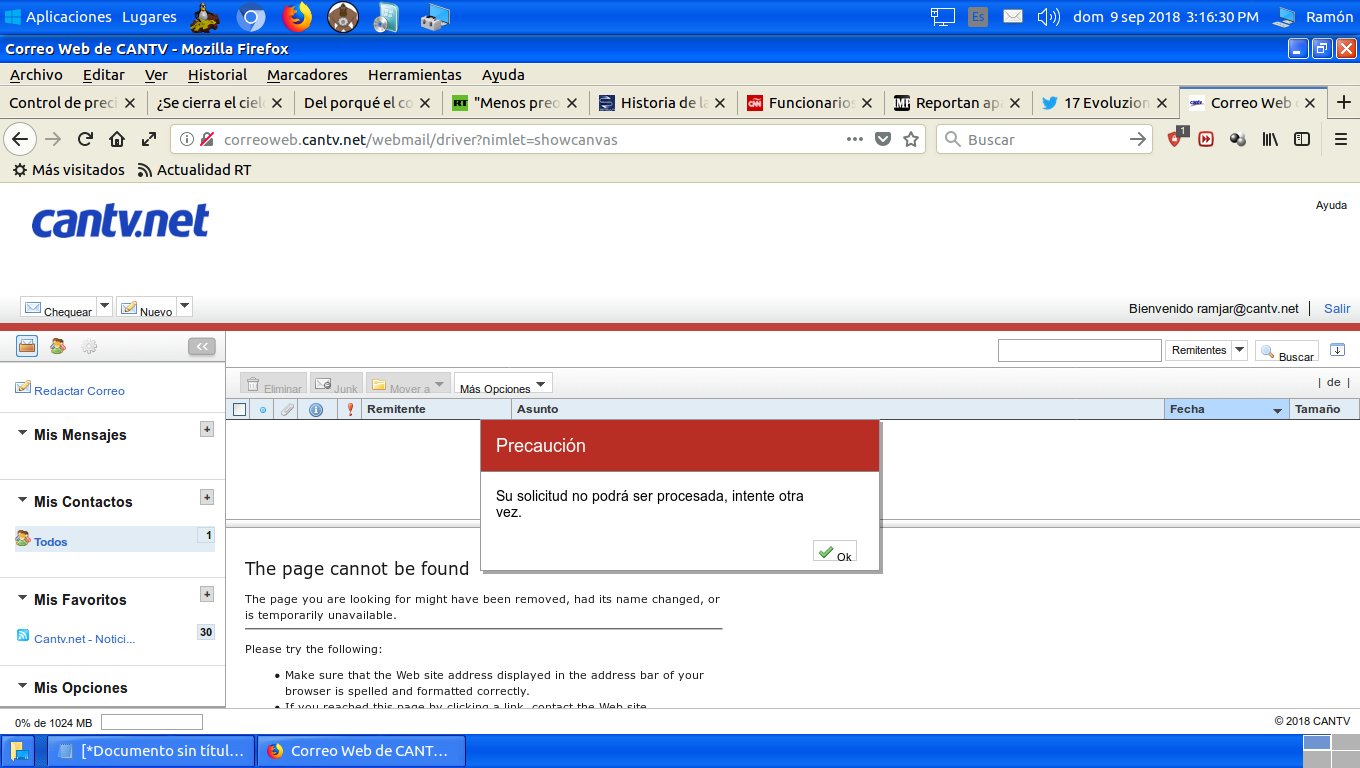Sort by attachment paperclip column
1360x768 pixels.
tap(286, 409)
